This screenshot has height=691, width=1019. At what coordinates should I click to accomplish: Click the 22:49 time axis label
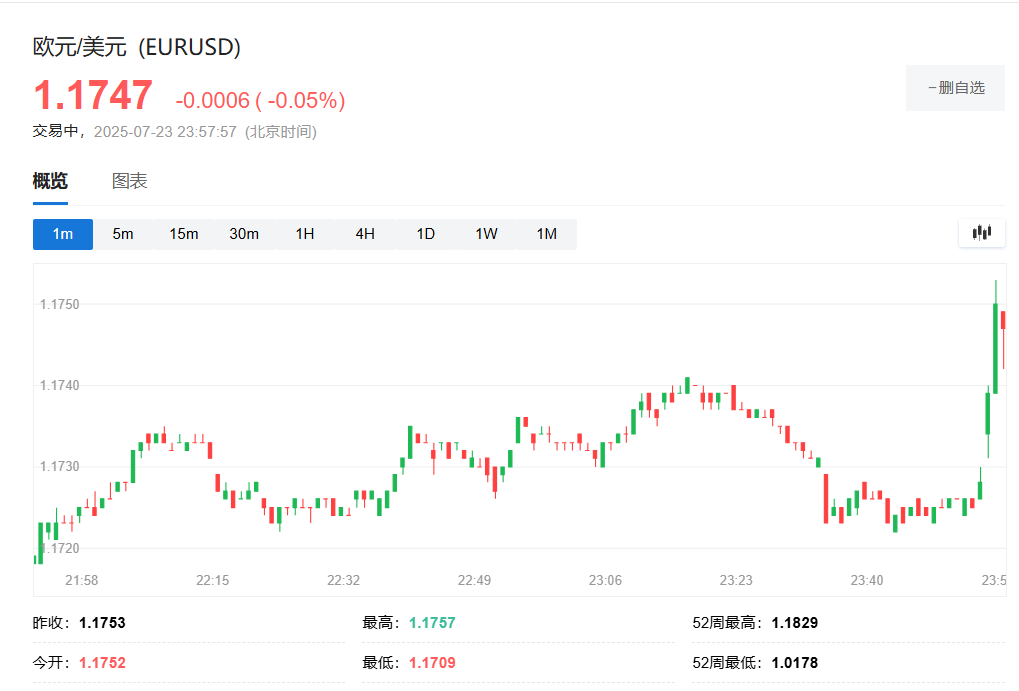pyautogui.click(x=474, y=580)
